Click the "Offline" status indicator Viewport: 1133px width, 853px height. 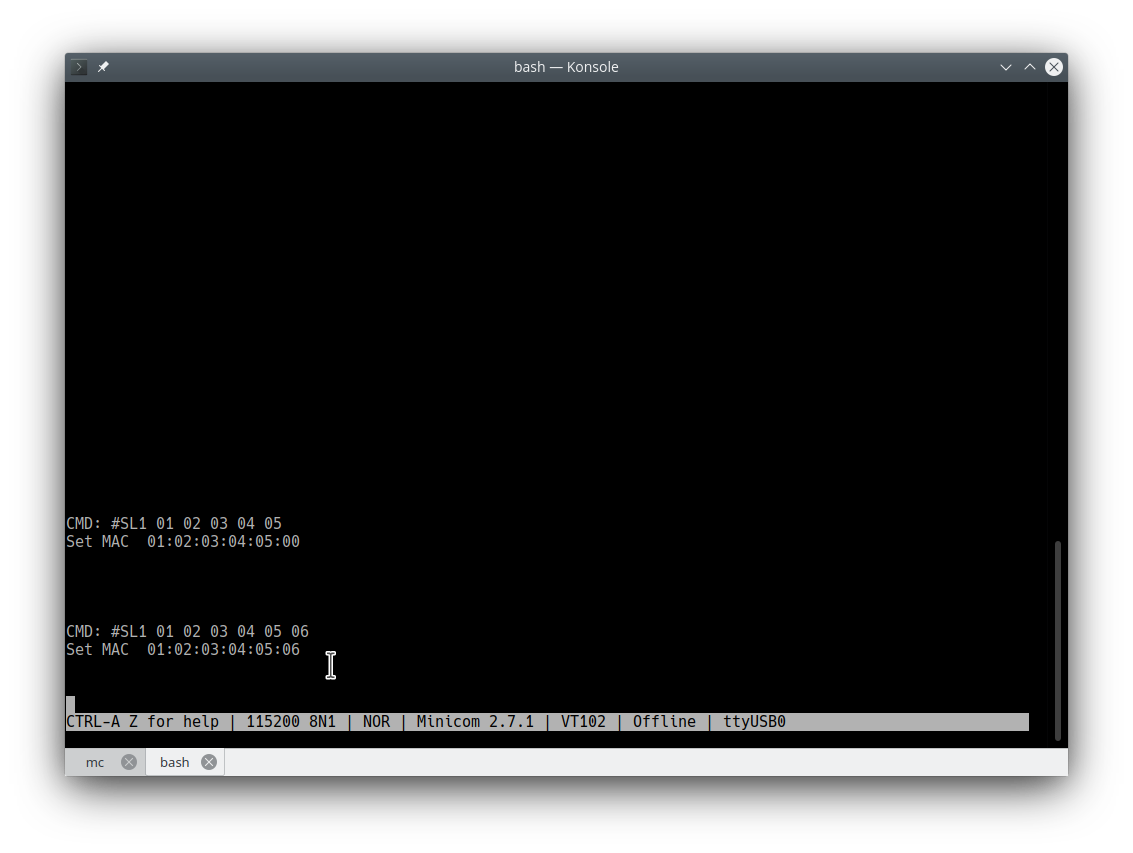point(664,722)
